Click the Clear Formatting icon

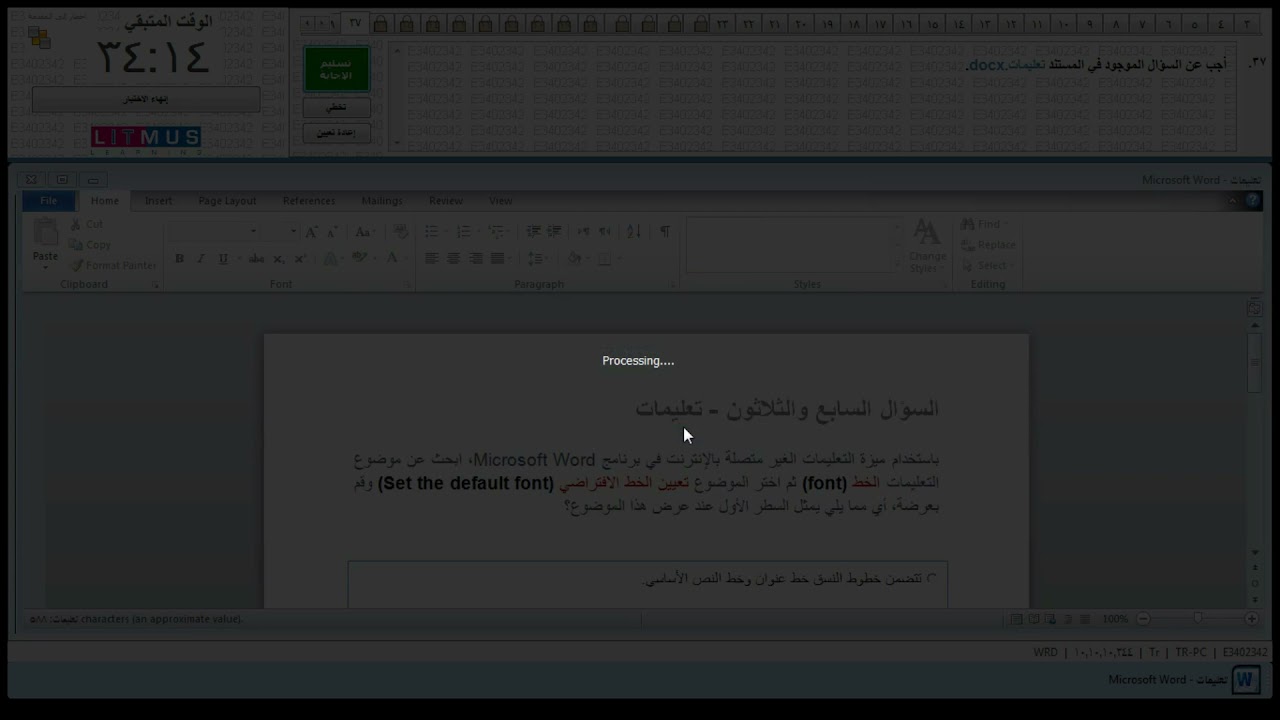[401, 231]
